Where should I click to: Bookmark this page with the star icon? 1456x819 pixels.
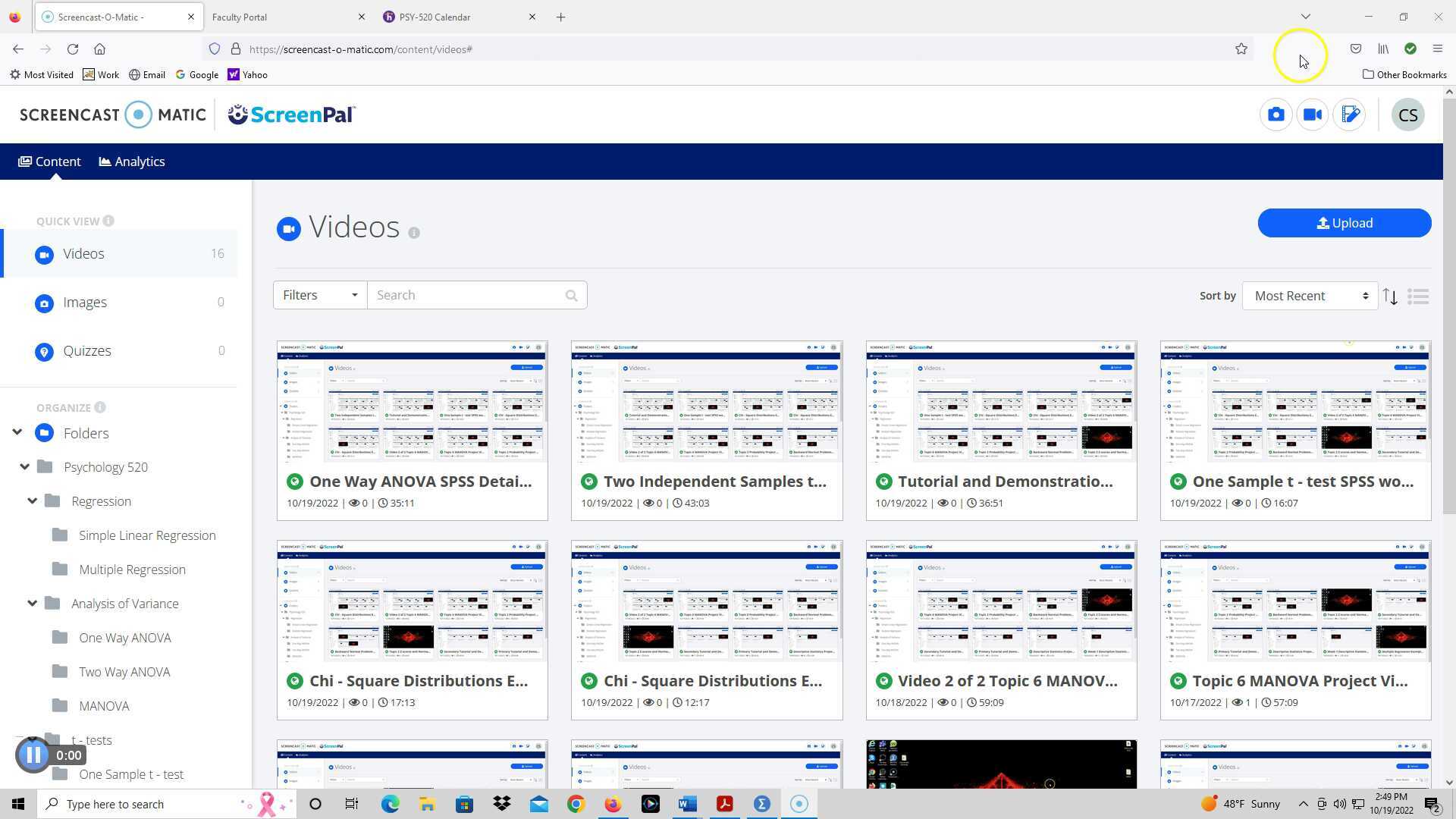point(1241,49)
